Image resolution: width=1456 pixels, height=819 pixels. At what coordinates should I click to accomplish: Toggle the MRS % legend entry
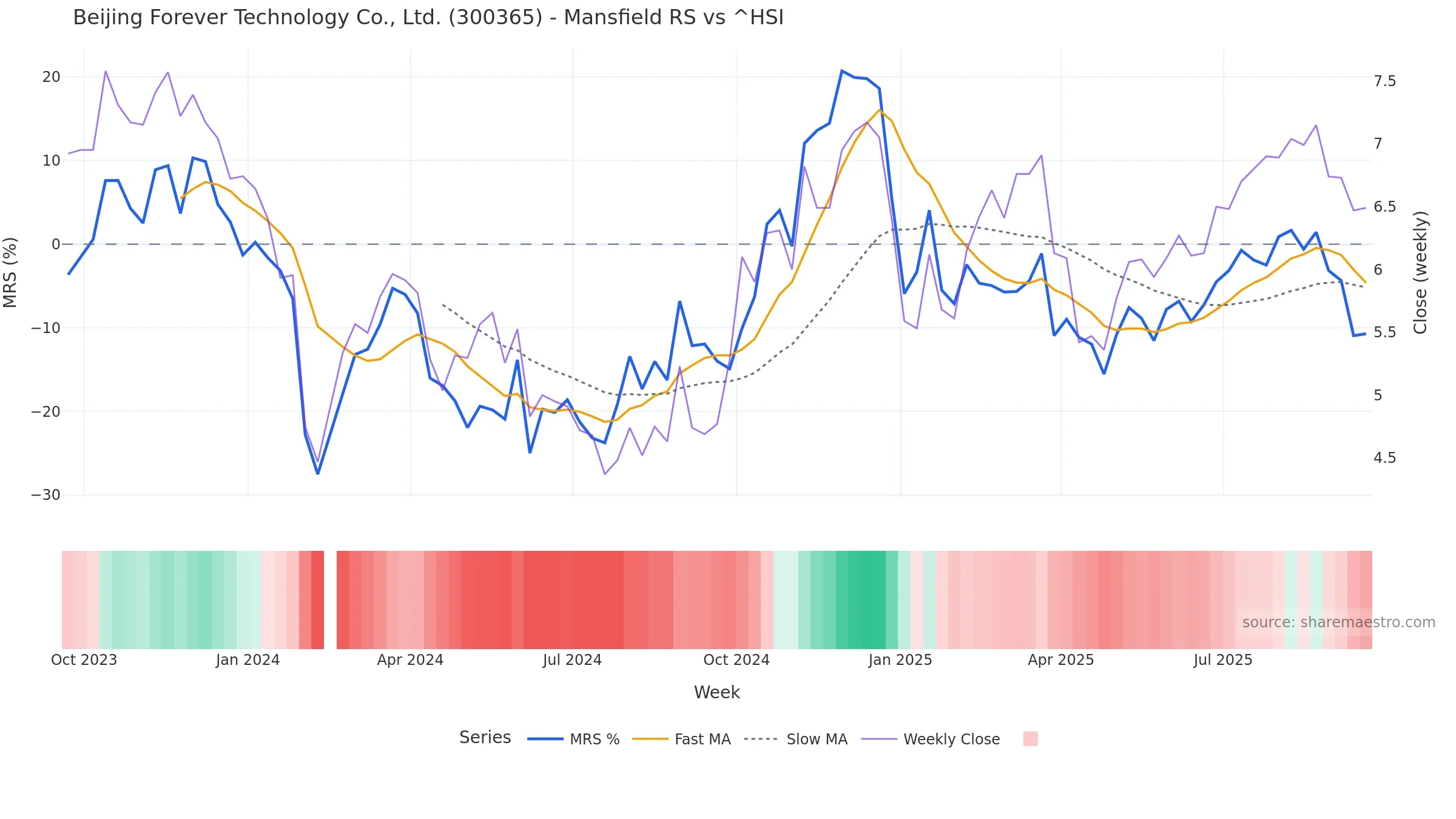pos(573,739)
